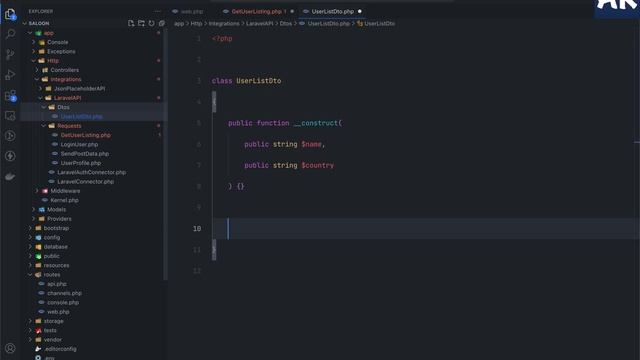Click the __construct function name in code
This screenshot has height=360, width=640.
[316, 123]
